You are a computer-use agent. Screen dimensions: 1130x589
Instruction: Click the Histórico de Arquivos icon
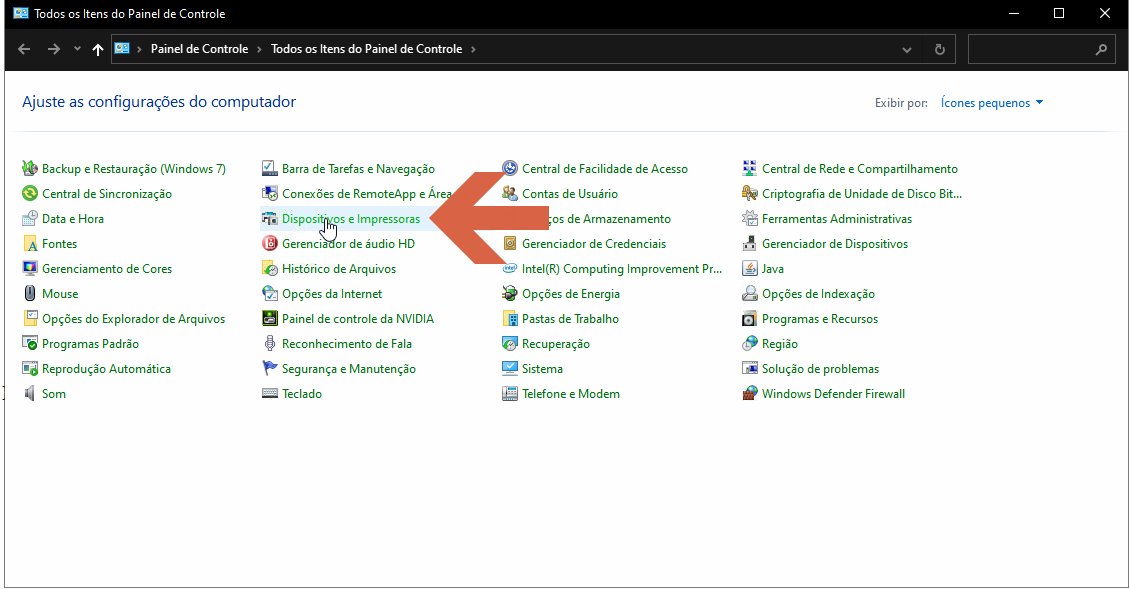[x=270, y=268]
